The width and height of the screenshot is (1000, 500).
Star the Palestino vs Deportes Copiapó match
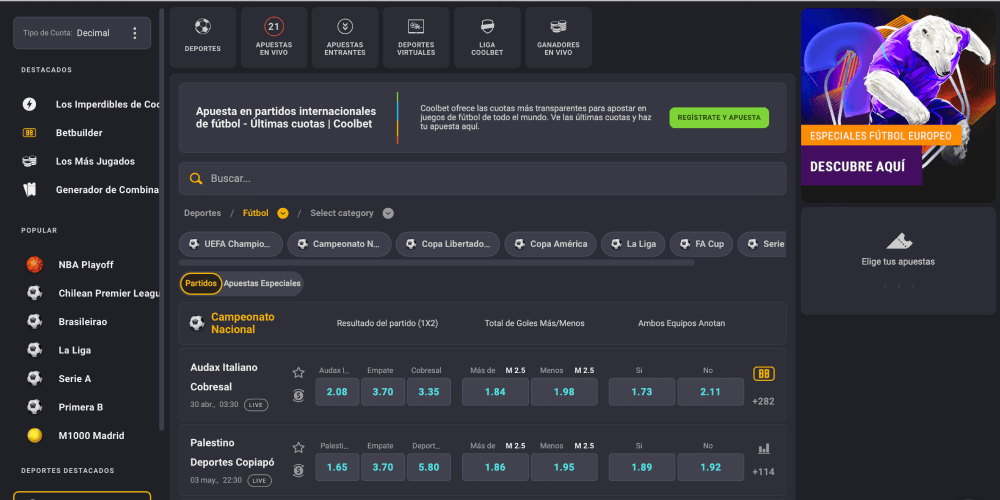click(x=298, y=447)
